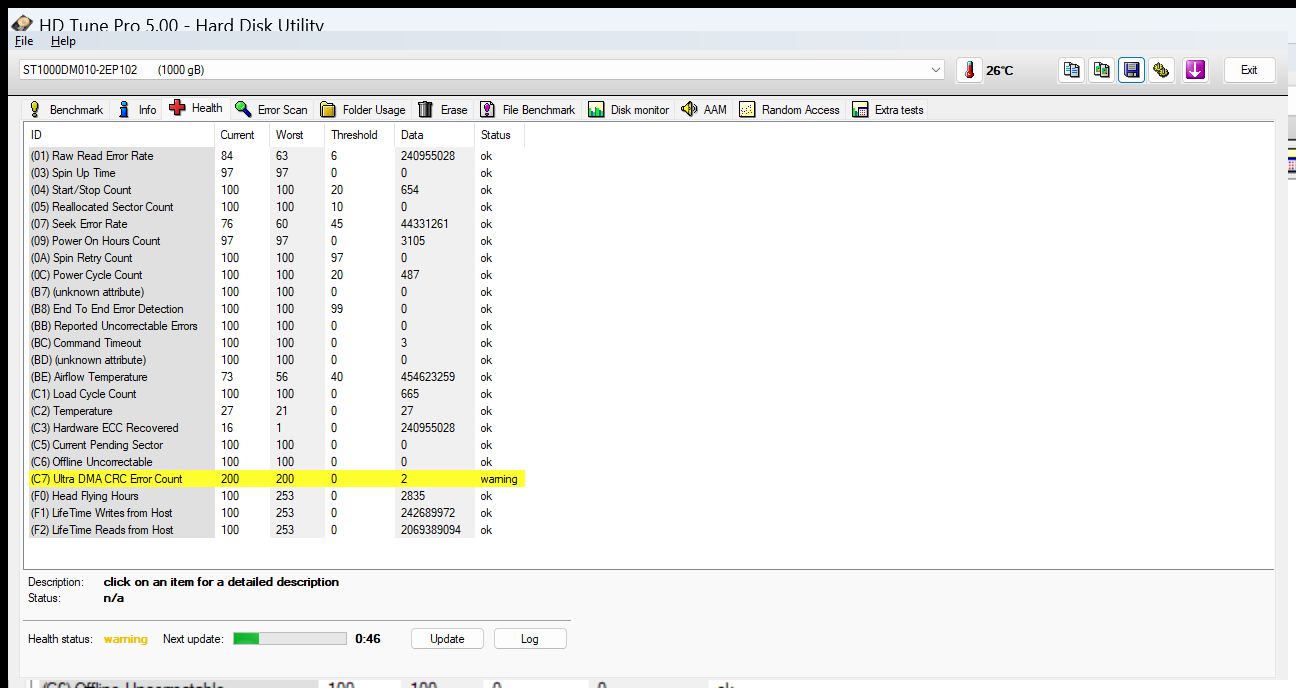Click the Worst column header
The width and height of the screenshot is (1296, 688).
297,135
